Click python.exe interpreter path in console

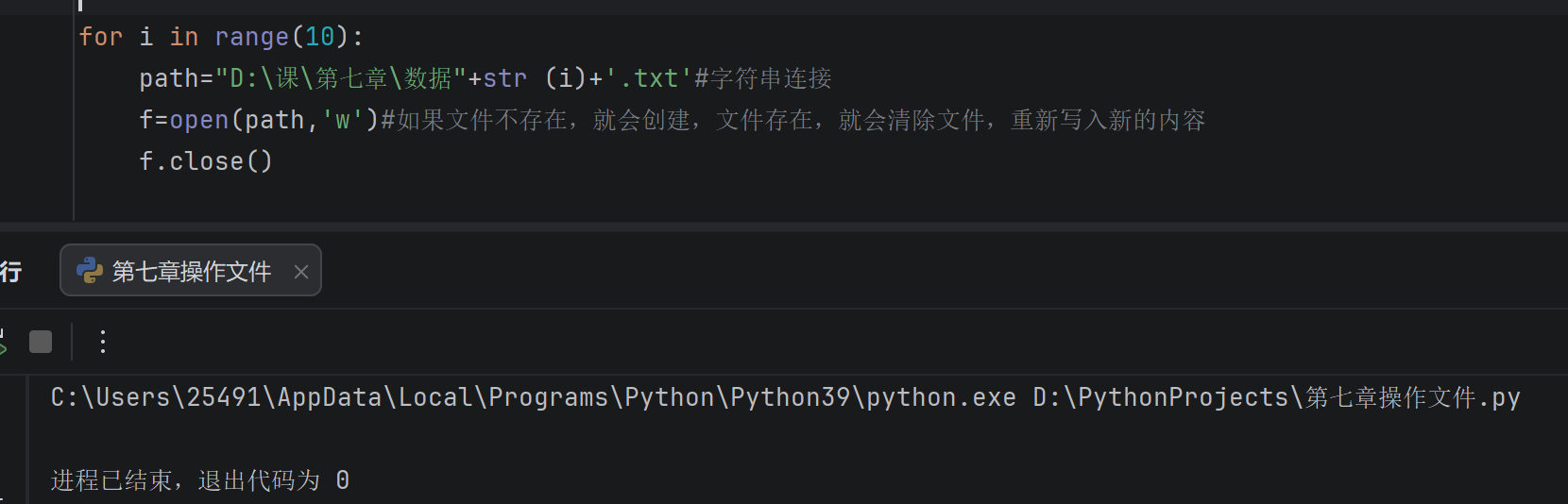(x=534, y=397)
